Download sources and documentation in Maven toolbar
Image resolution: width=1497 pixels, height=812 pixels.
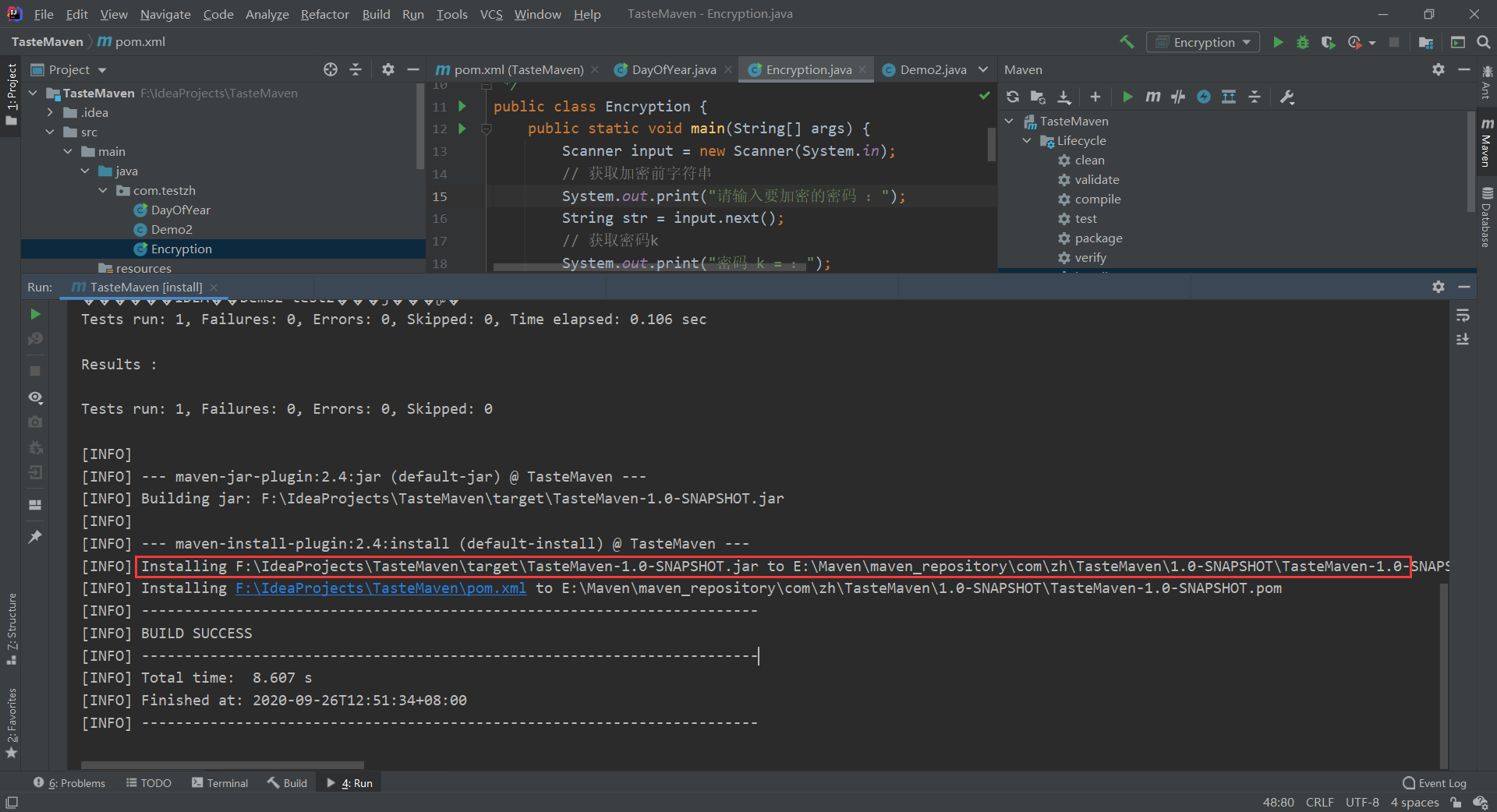pos(1064,97)
